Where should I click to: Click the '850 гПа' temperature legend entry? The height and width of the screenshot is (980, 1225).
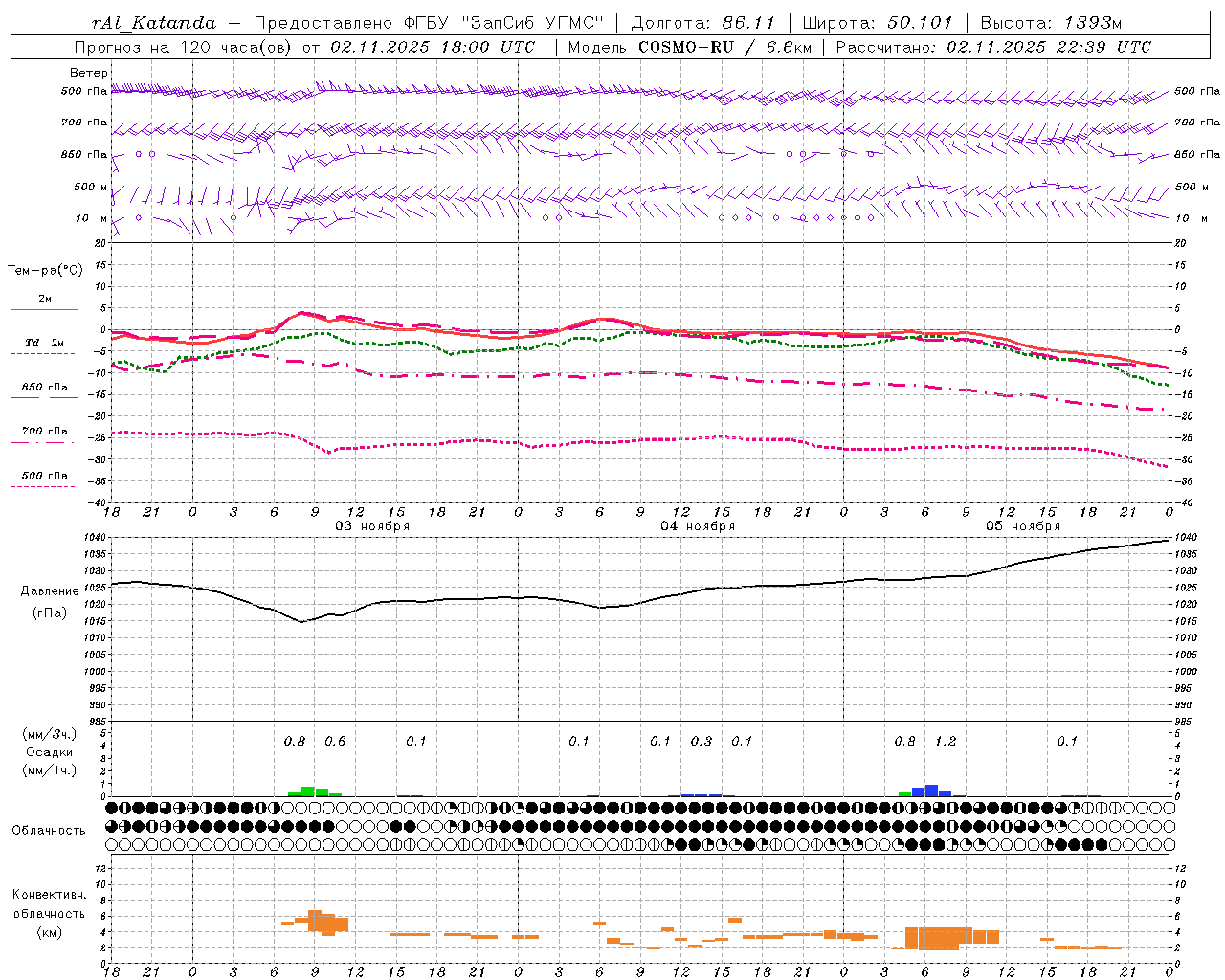45,388
